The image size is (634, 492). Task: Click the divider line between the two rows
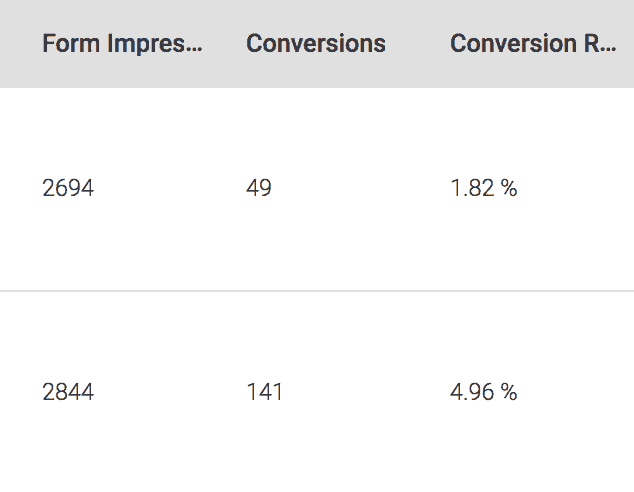pyautogui.click(x=317, y=291)
